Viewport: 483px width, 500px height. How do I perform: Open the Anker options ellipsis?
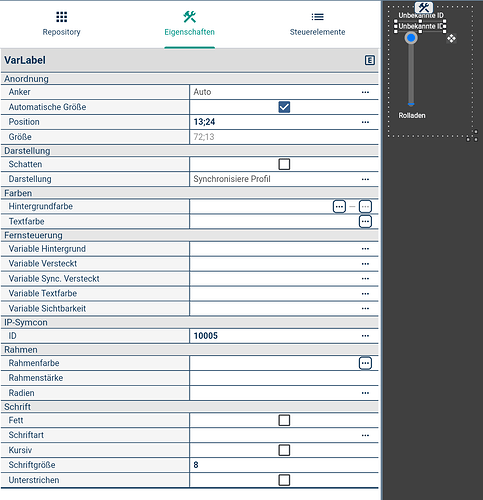click(365, 92)
